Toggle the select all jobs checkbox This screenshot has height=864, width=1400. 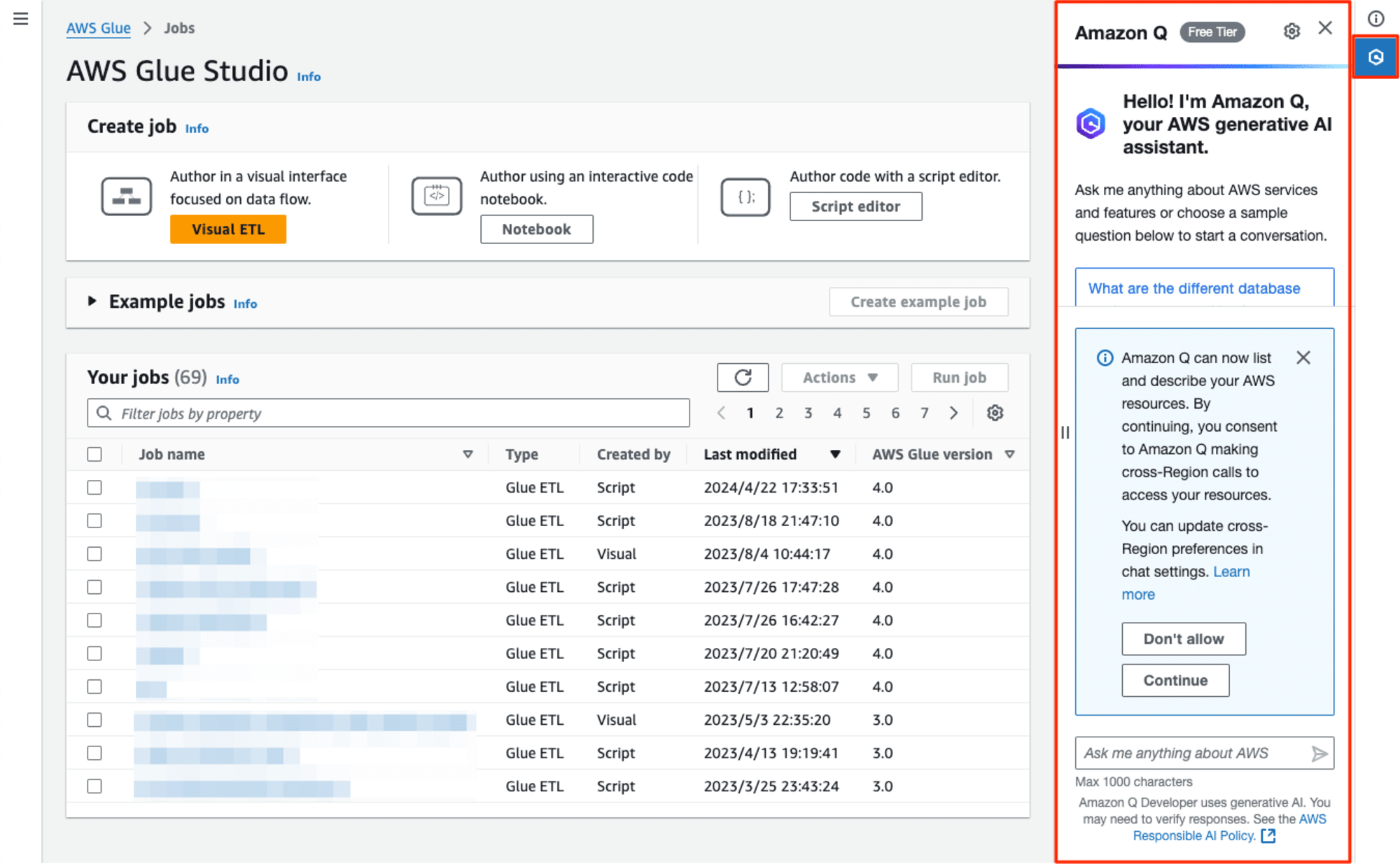coord(94,454)
